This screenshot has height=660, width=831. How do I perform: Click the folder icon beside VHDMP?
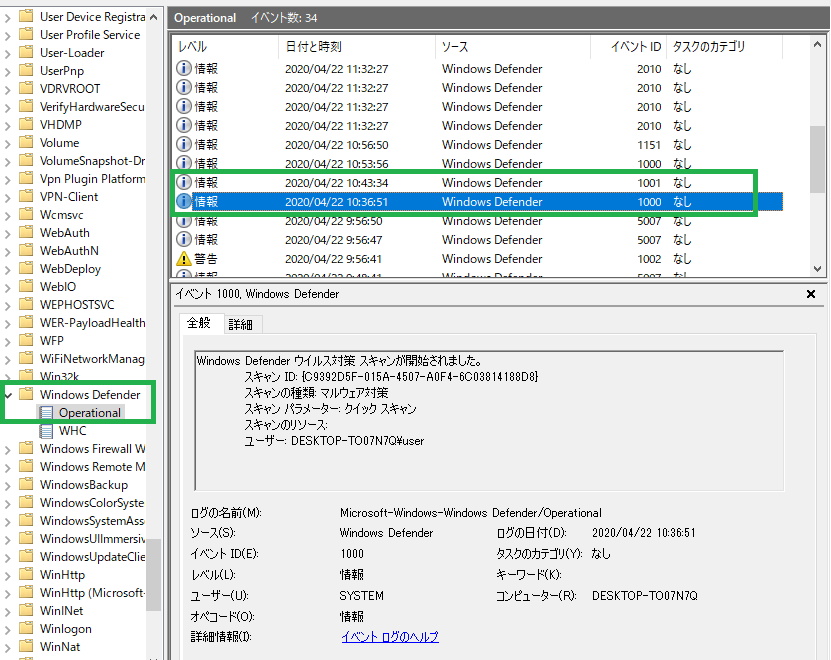coord(26,124)
